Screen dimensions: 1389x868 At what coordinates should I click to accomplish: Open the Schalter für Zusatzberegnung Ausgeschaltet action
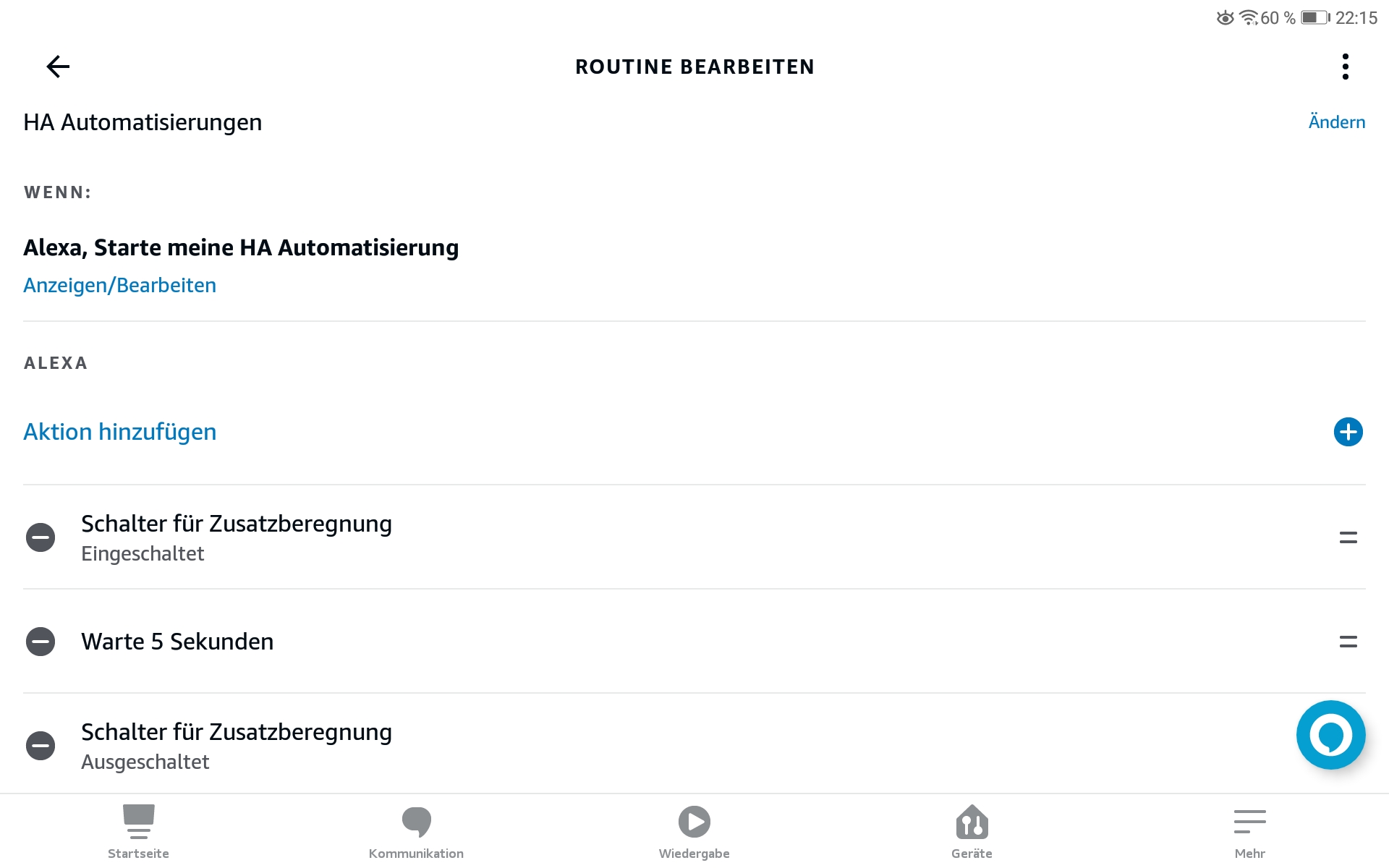pos(236,746)
